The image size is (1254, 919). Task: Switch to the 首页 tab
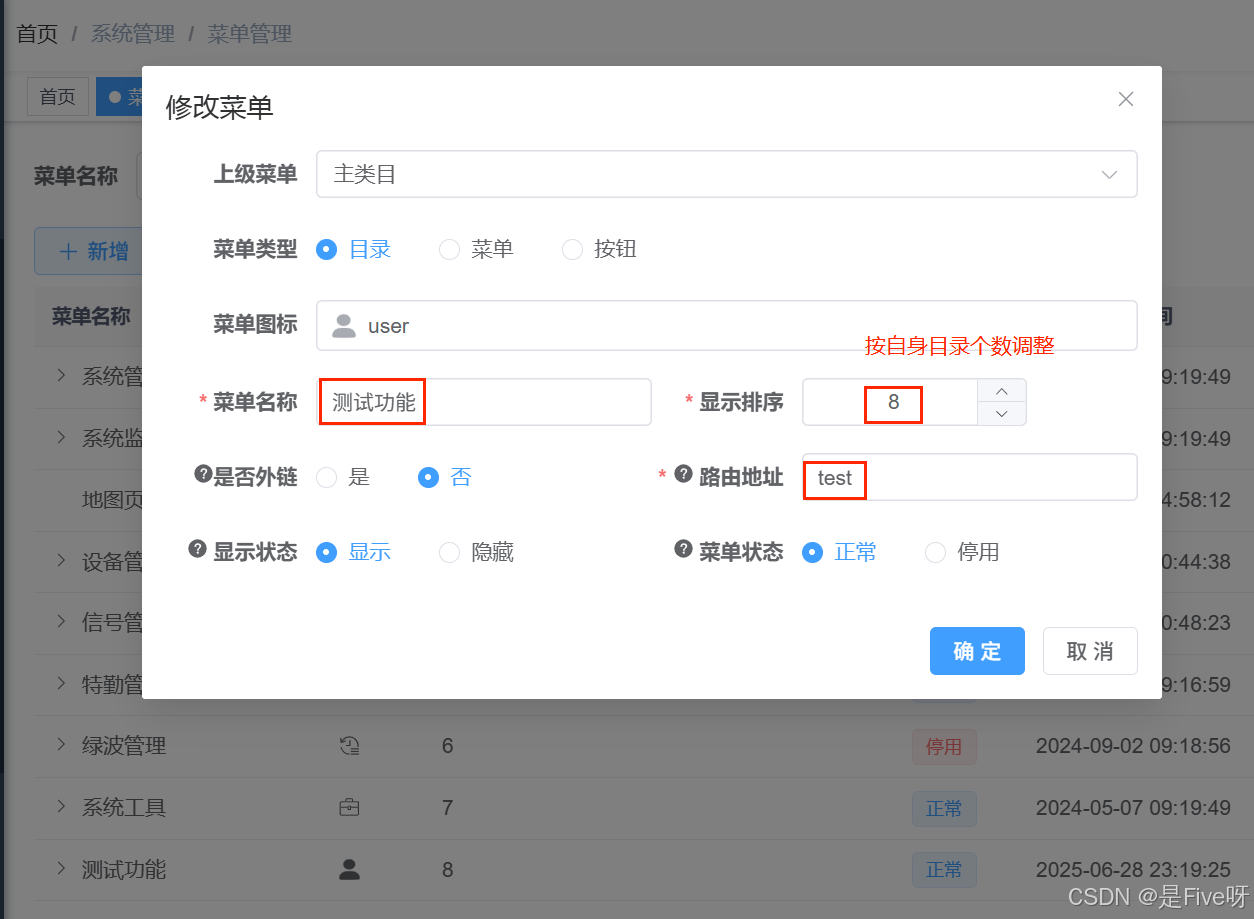tap(58, 97)
